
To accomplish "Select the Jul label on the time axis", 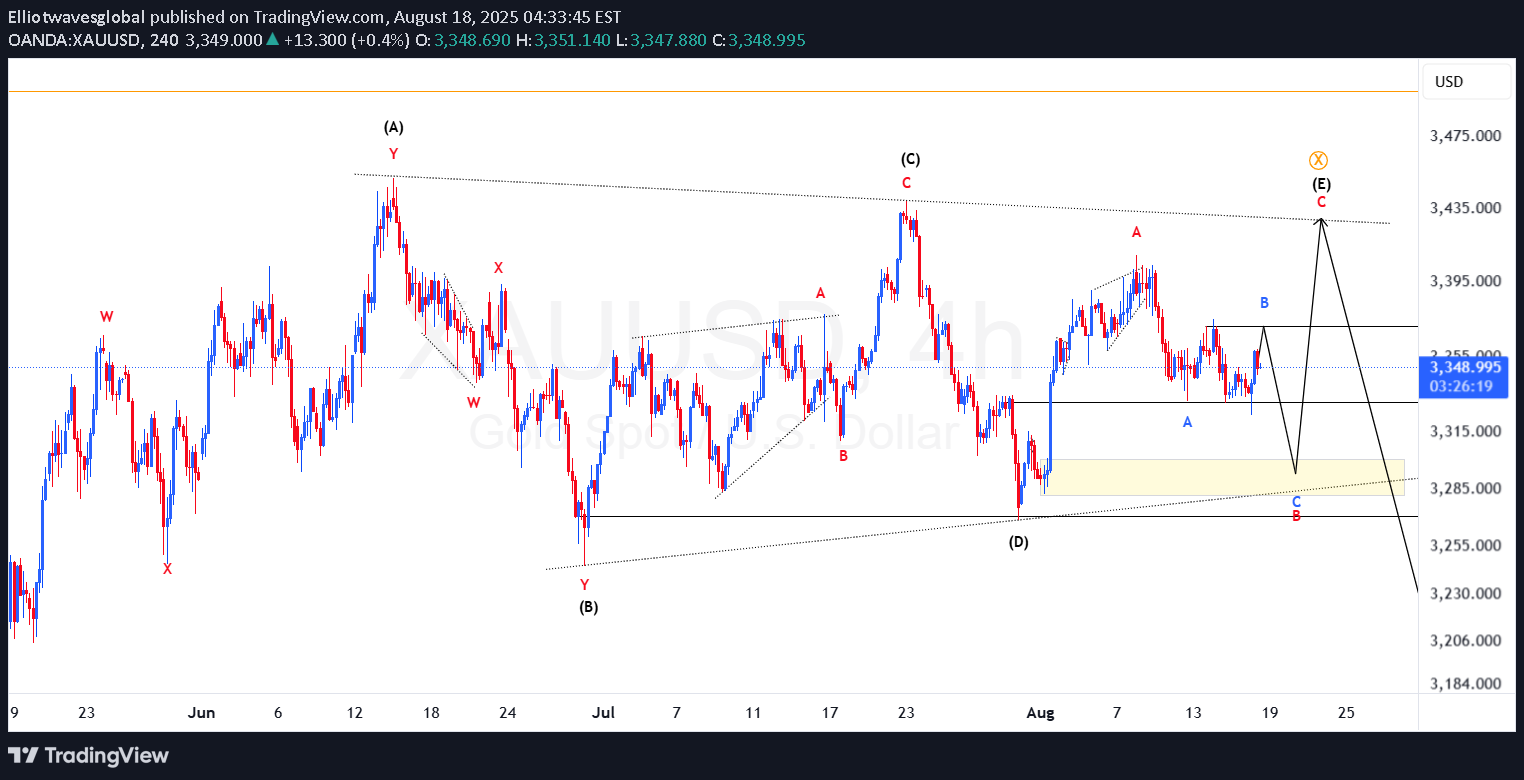I will (x=603, y=713).
